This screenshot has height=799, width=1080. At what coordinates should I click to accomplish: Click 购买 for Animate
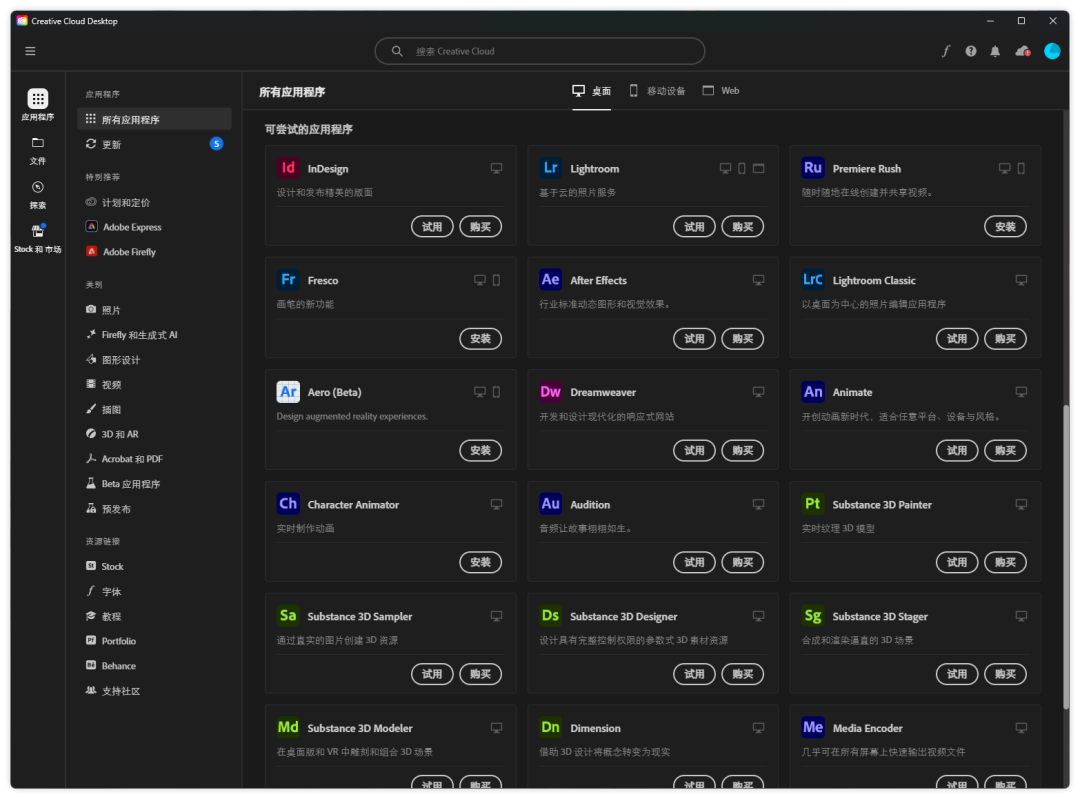point(1005,450)
